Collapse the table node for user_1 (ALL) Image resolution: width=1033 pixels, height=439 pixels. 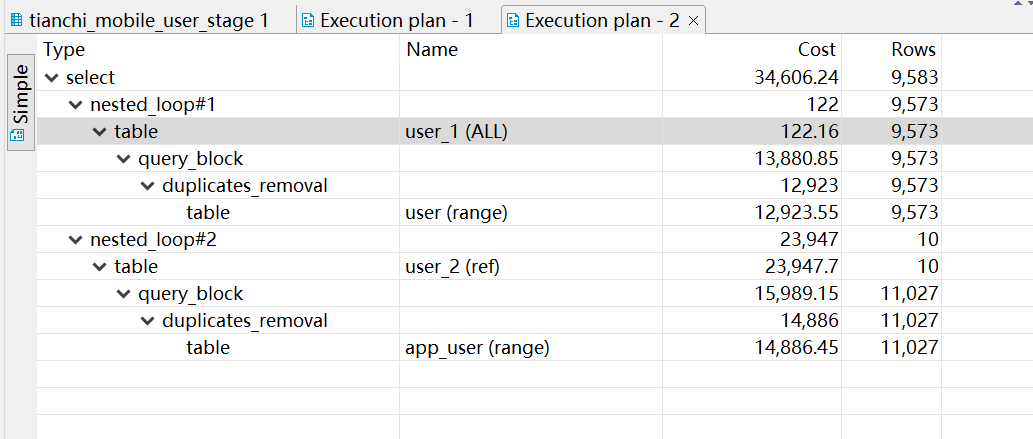99,132
